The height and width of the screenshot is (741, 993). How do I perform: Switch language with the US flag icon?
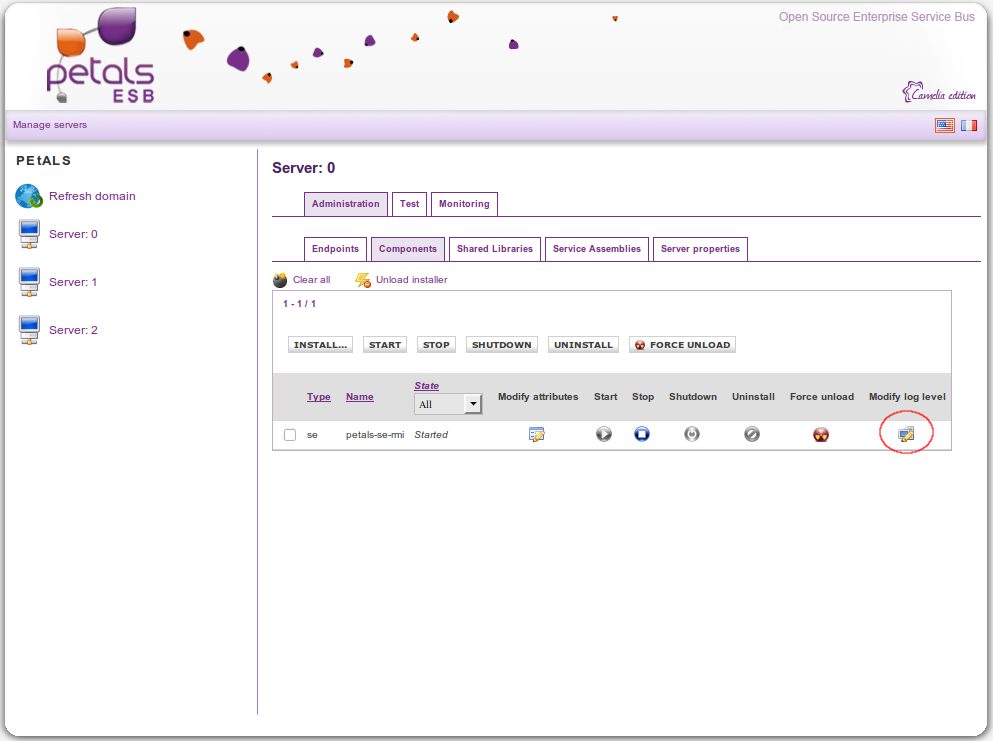click(x=944, y=125)
